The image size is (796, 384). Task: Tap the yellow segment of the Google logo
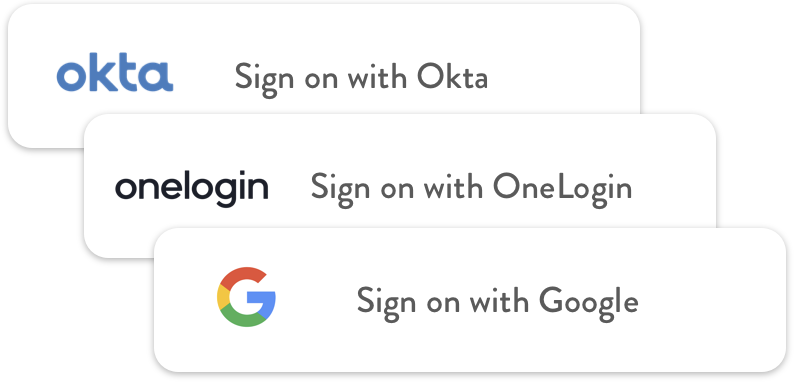(223, 297)
